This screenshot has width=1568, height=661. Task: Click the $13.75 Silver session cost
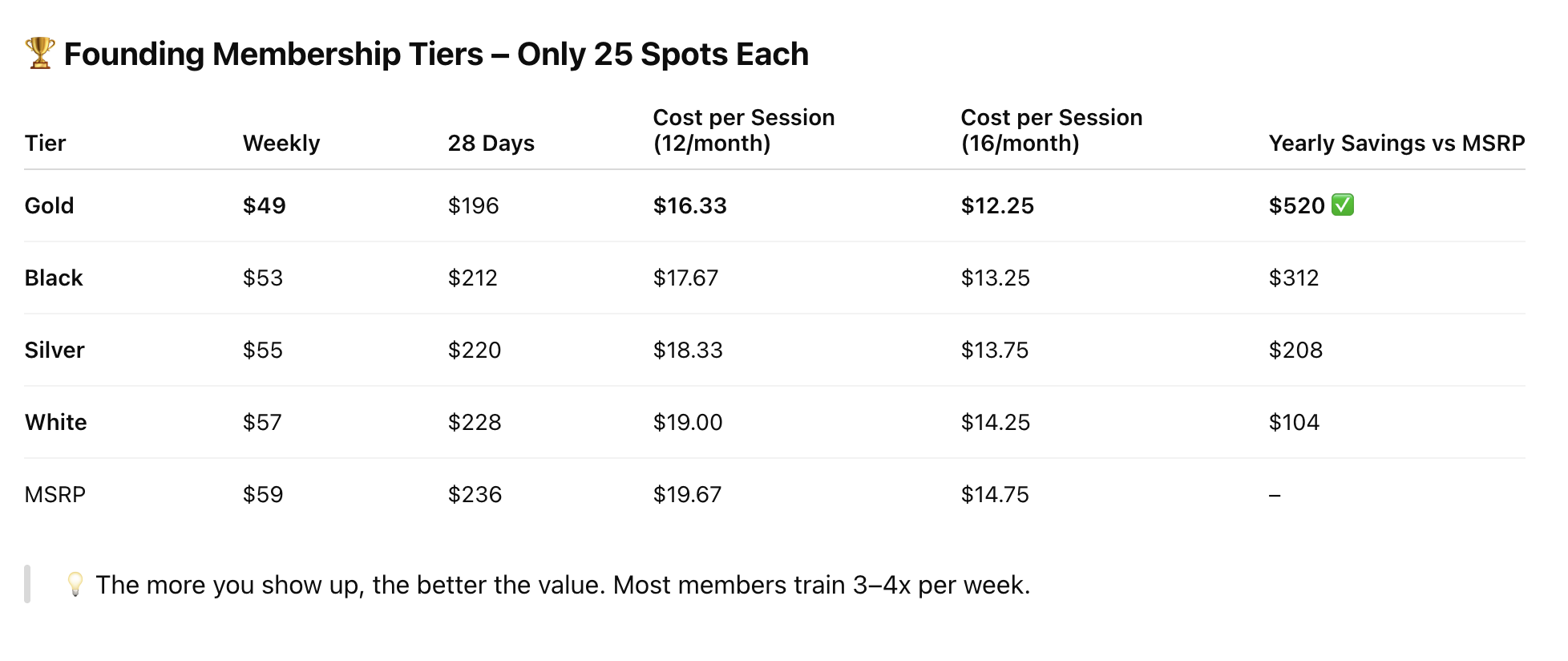coord(995,350)
